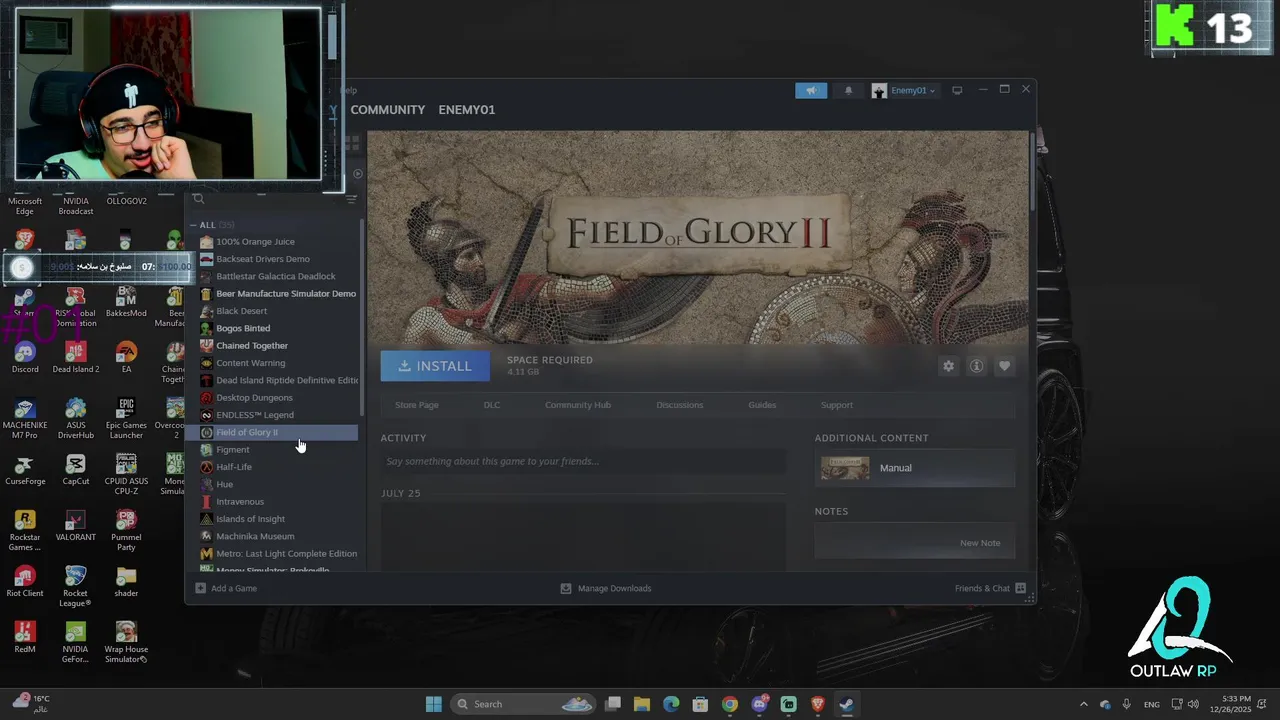Open Steam notifications bell
The height and width of the screenshot is (720, 1280).
(849, 90)
